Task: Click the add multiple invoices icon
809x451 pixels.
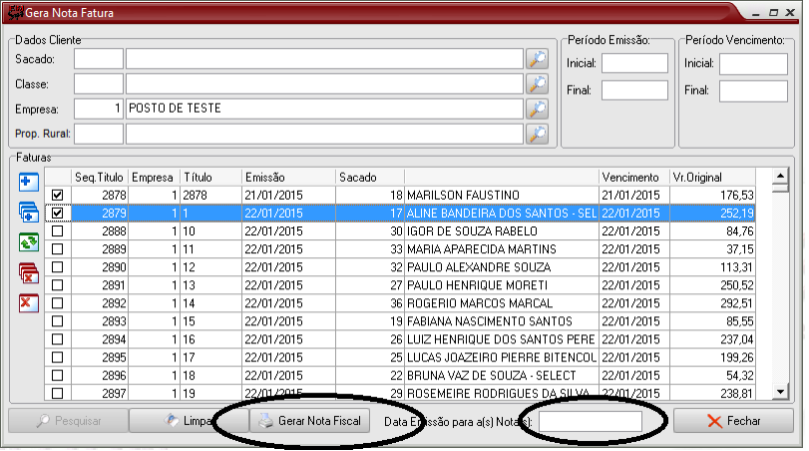Action: click(x=28, y=212)
